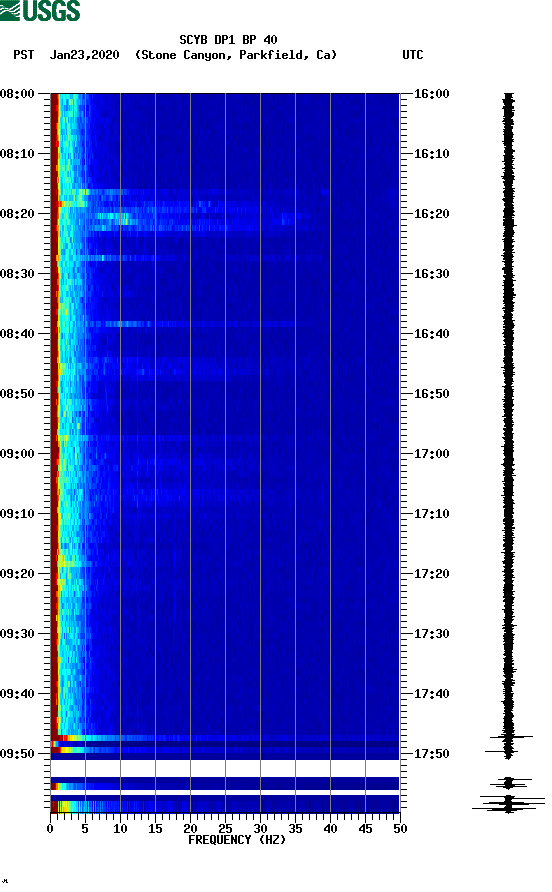Click the 16:20 UTC time label

(431, 214)
